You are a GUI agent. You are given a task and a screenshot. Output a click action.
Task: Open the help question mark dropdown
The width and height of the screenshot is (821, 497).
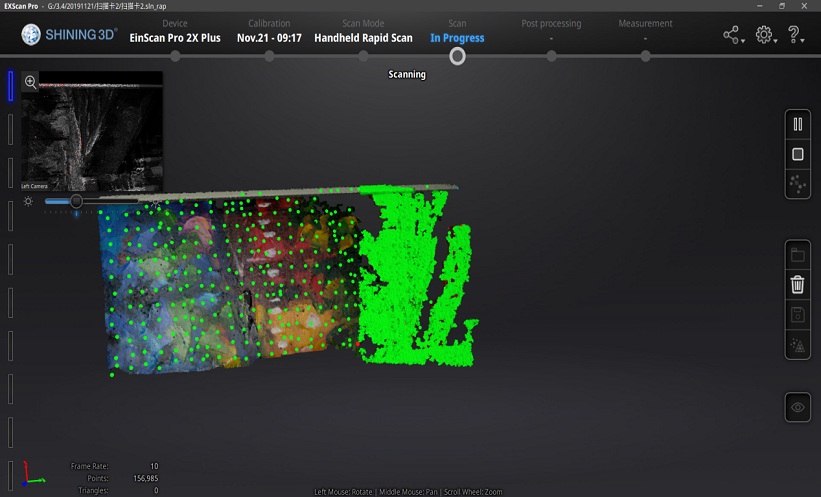coord(796,36)
